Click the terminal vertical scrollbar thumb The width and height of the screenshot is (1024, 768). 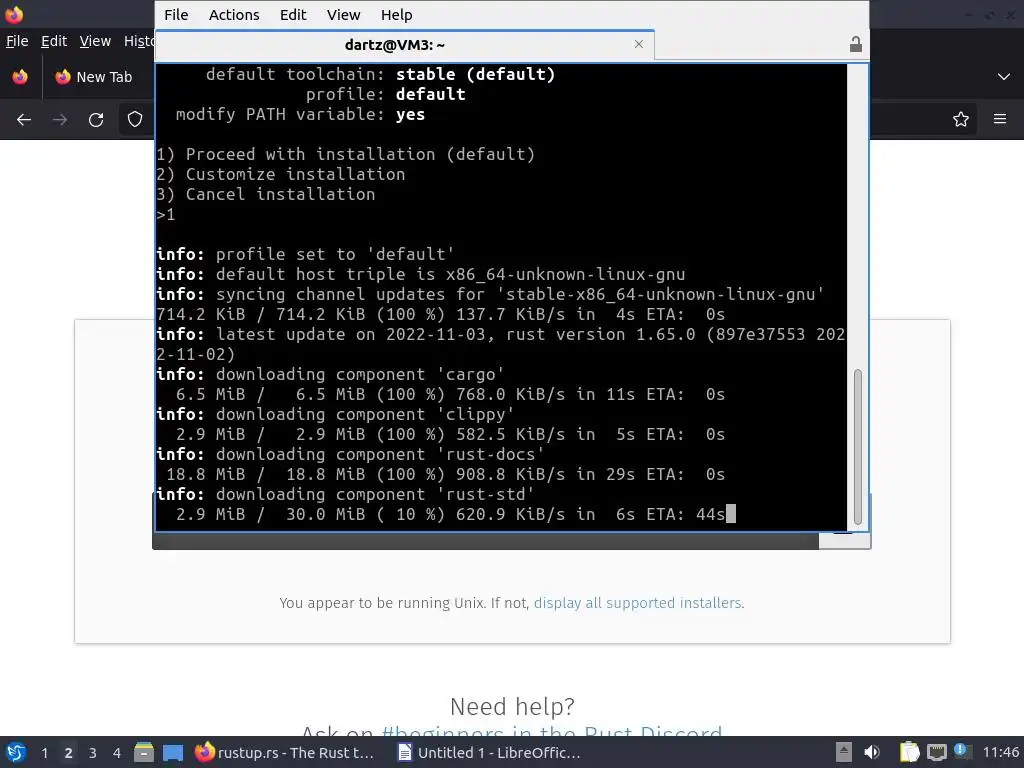click(857, 447)
